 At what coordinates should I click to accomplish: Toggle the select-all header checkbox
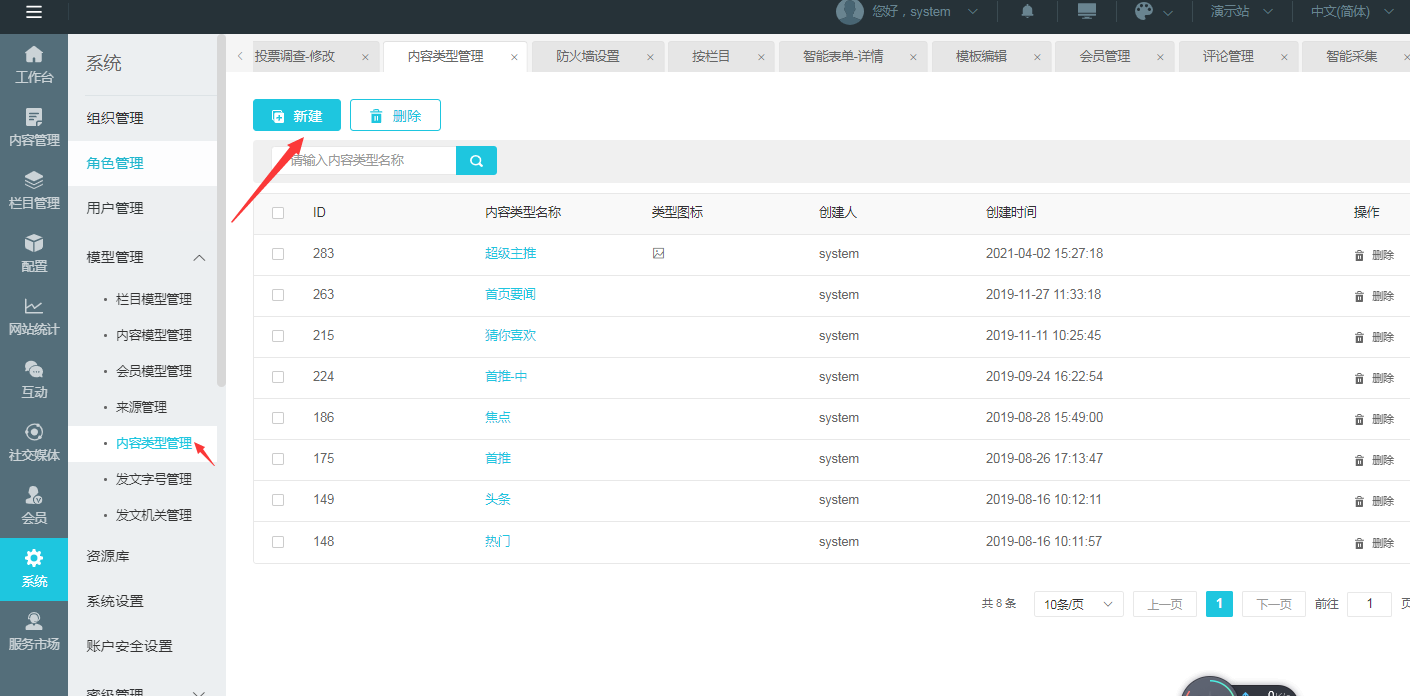pos(278,213)
